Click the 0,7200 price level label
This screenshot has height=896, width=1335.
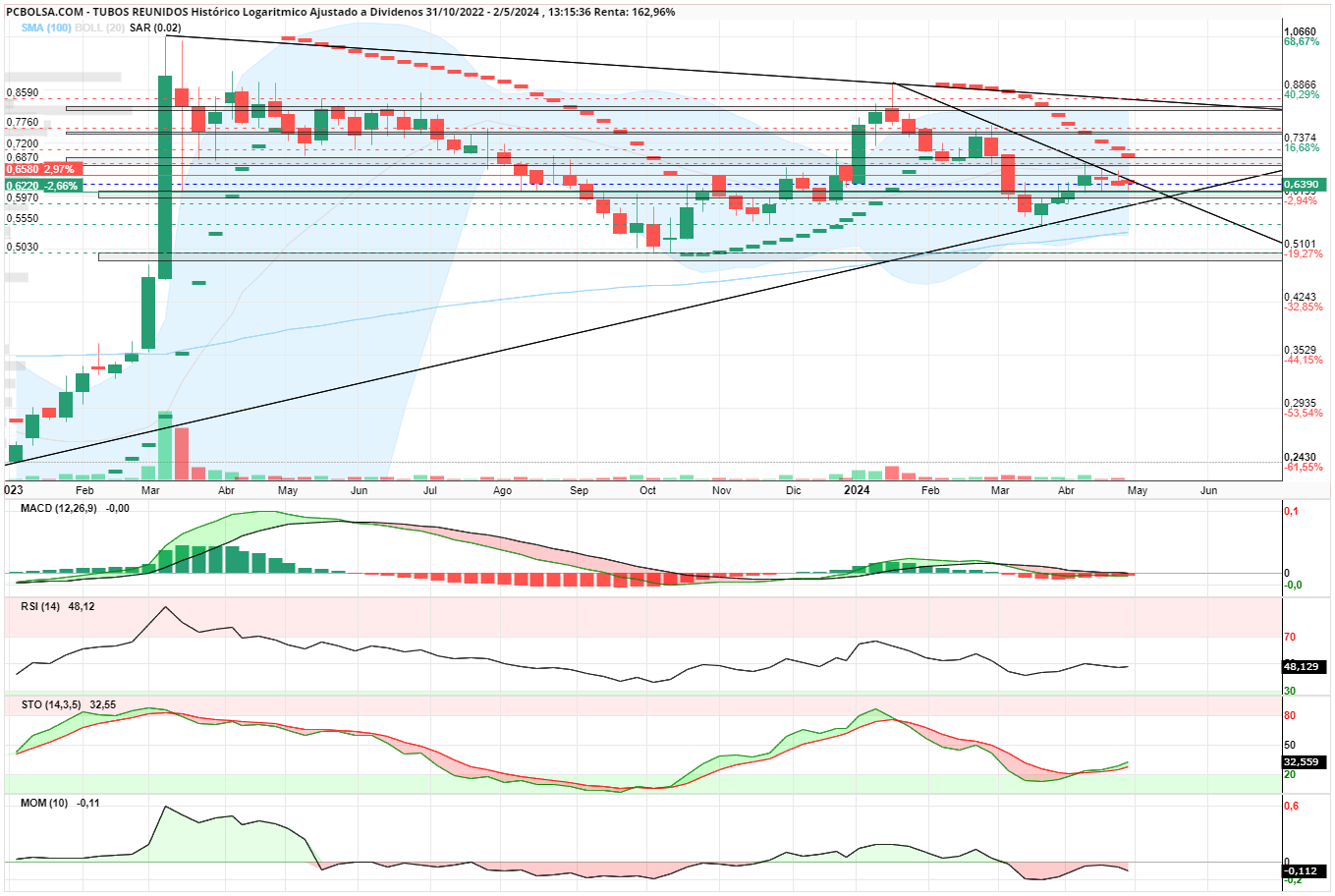coord(23,143)
